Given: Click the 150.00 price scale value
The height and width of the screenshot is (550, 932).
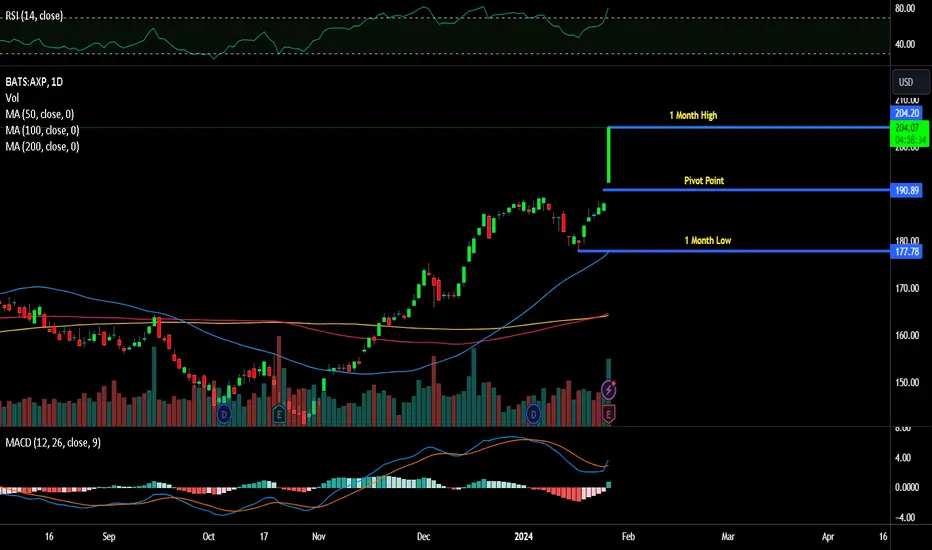Looking at the screenshot, I should pyautogui.click(x=907, y=382).
